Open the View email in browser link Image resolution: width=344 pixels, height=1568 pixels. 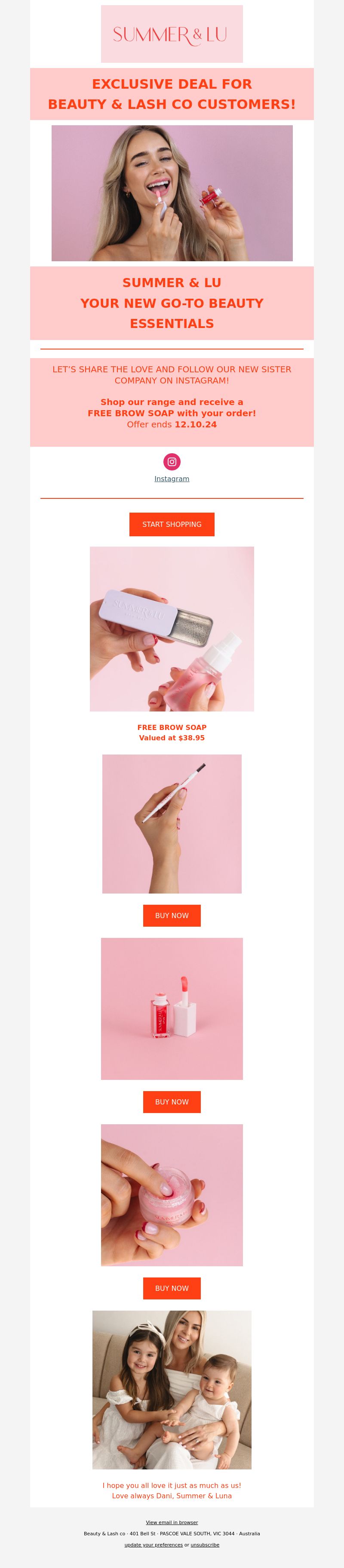[x=172, y=1522]
